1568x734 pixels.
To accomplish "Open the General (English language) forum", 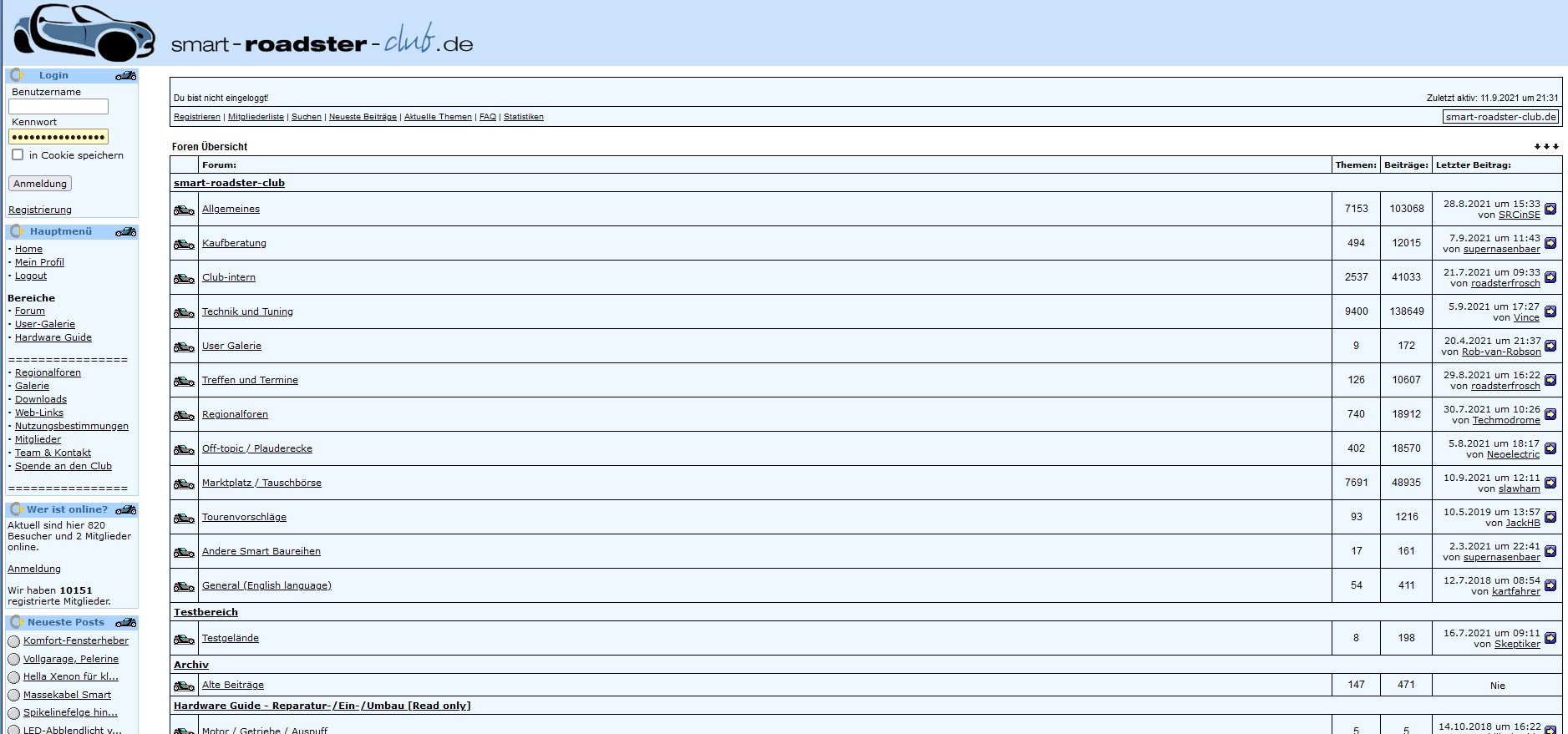I will [x=266, y=585].
